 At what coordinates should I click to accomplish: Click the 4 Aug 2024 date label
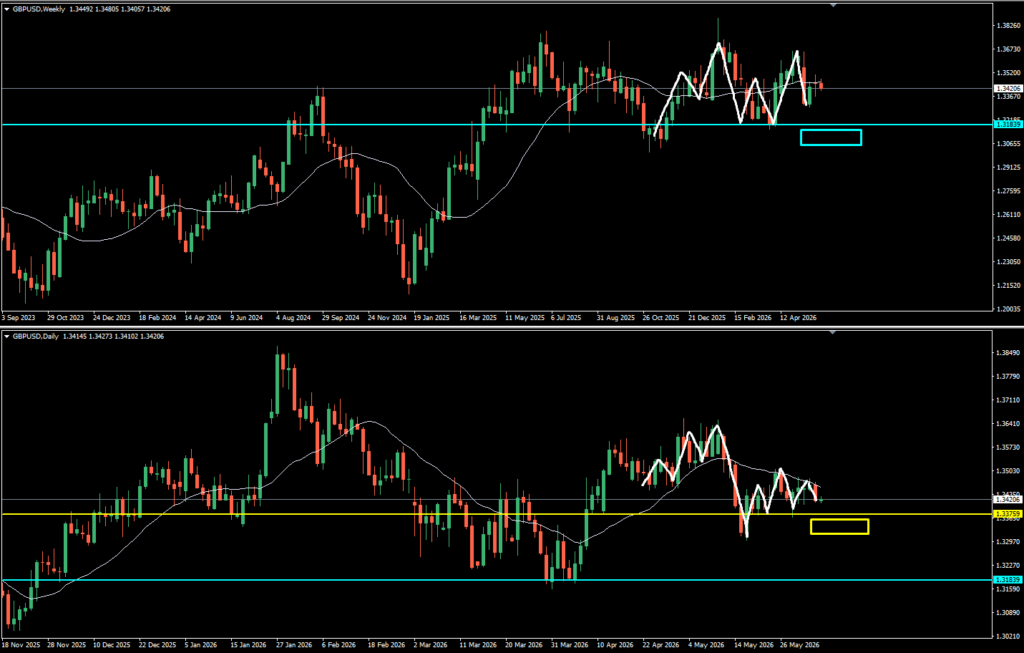[294, 318]
